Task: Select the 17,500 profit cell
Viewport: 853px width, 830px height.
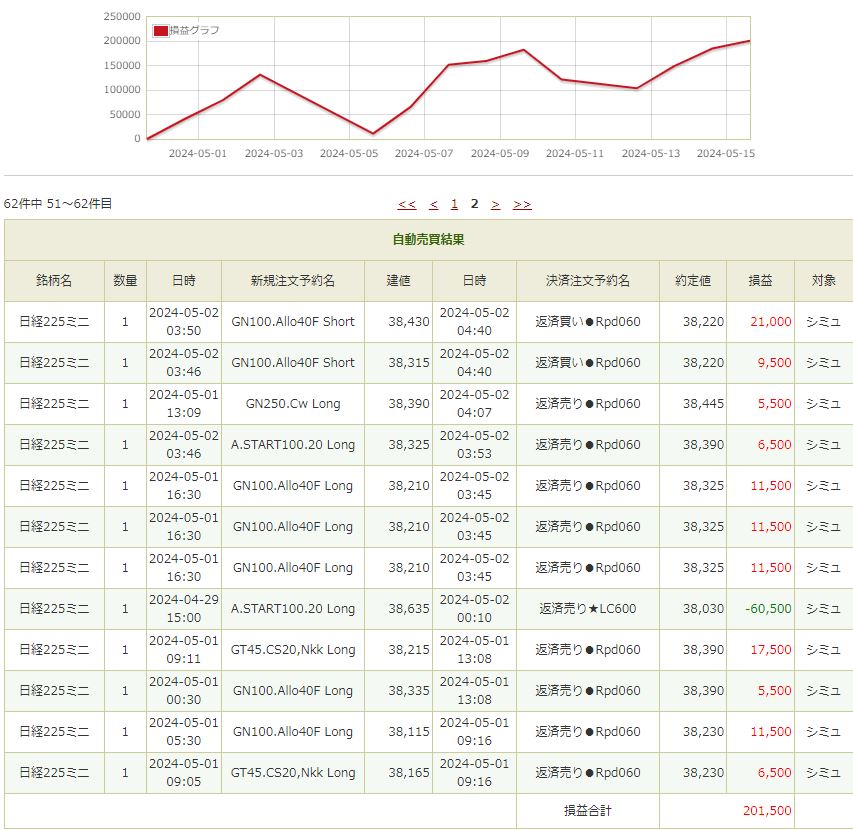Action: (x=760, y=649)
